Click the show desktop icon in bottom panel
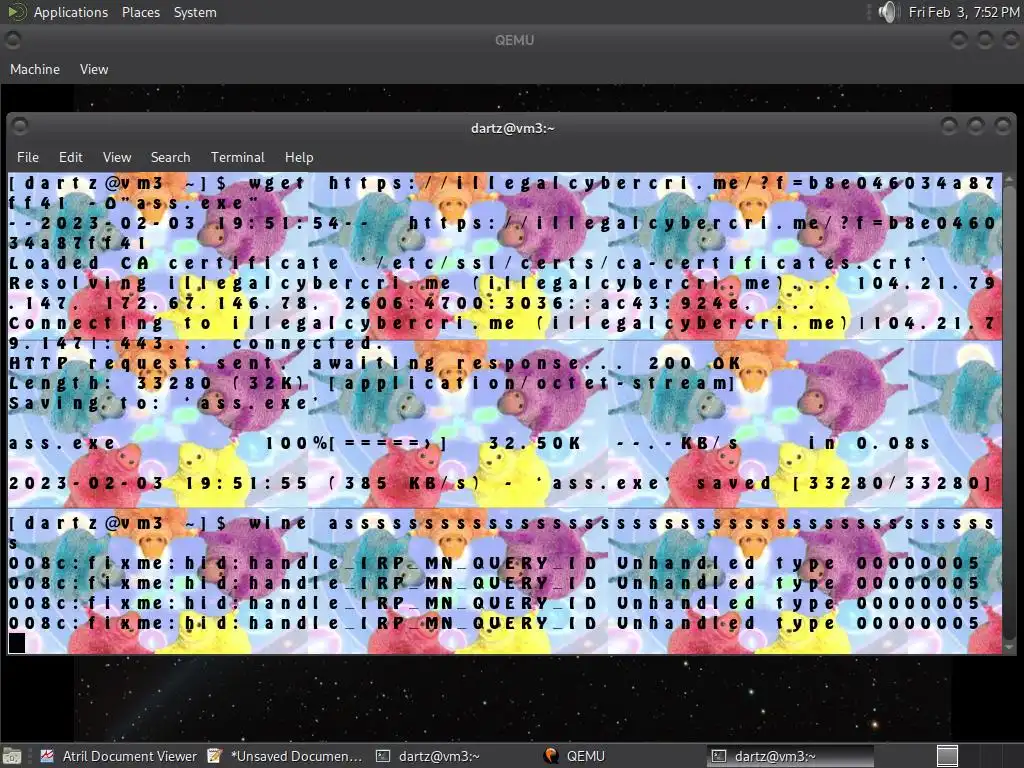1024x768 pixels. pyautogui.click(x=12, y=756)
